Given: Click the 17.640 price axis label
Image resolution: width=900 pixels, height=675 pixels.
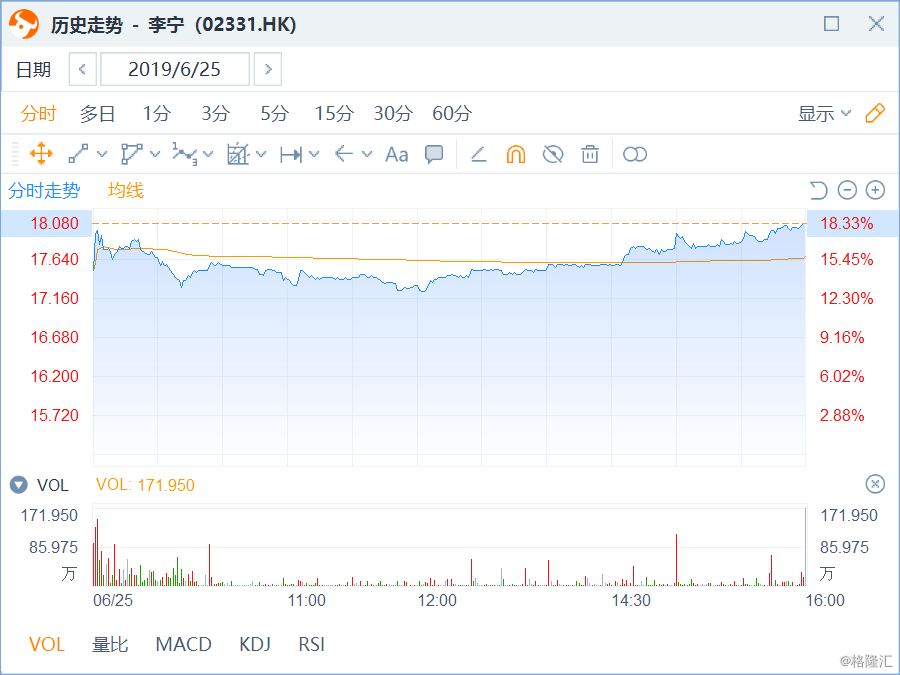Looking at the screenshot, I should 54,259.
